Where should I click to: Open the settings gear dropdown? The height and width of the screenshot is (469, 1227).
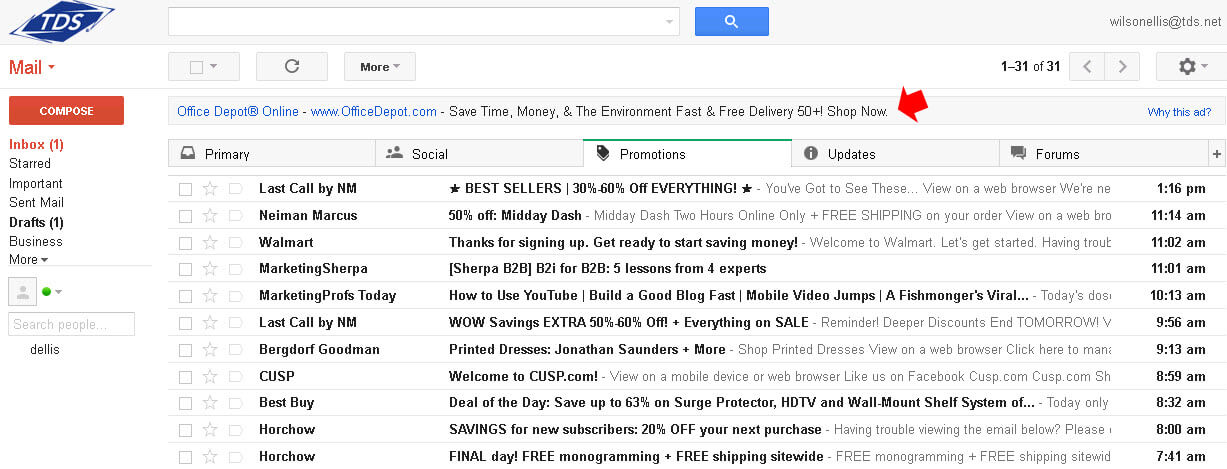[1190, 67]
